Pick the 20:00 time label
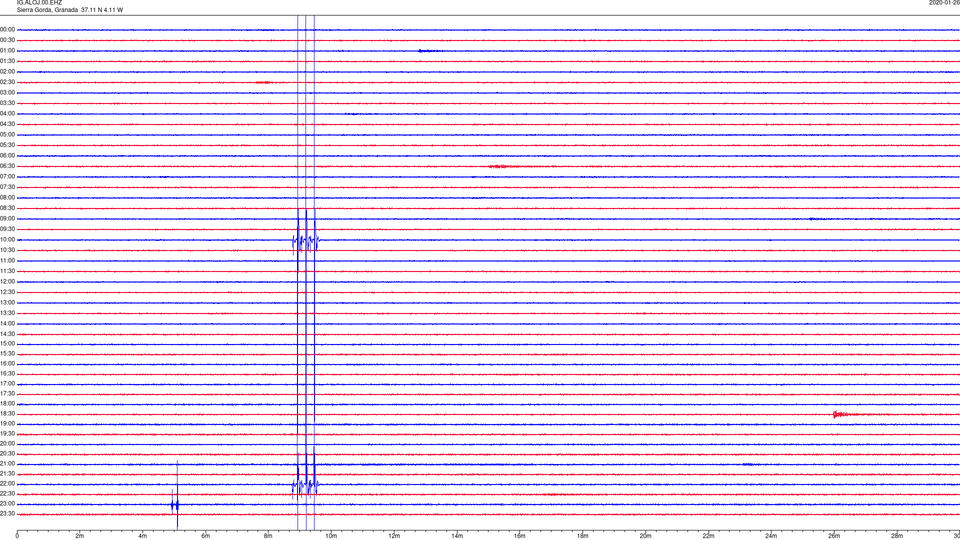The image size is (960, 540). coord(7,444)
